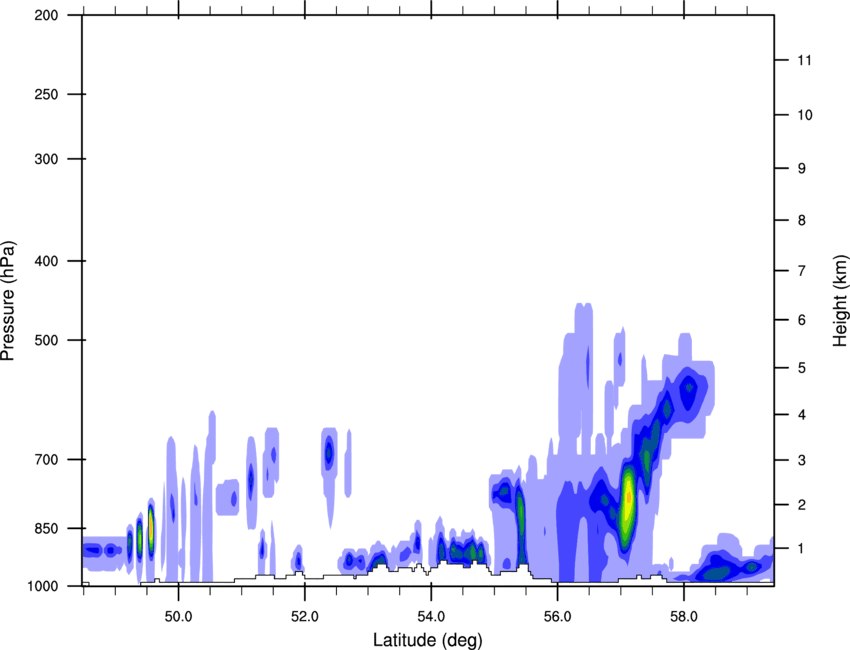This screenshot has width=850, height=650.
Task: Click the "Height (km)" axis title
Action: pyautogui.click(x=841, y=301)
